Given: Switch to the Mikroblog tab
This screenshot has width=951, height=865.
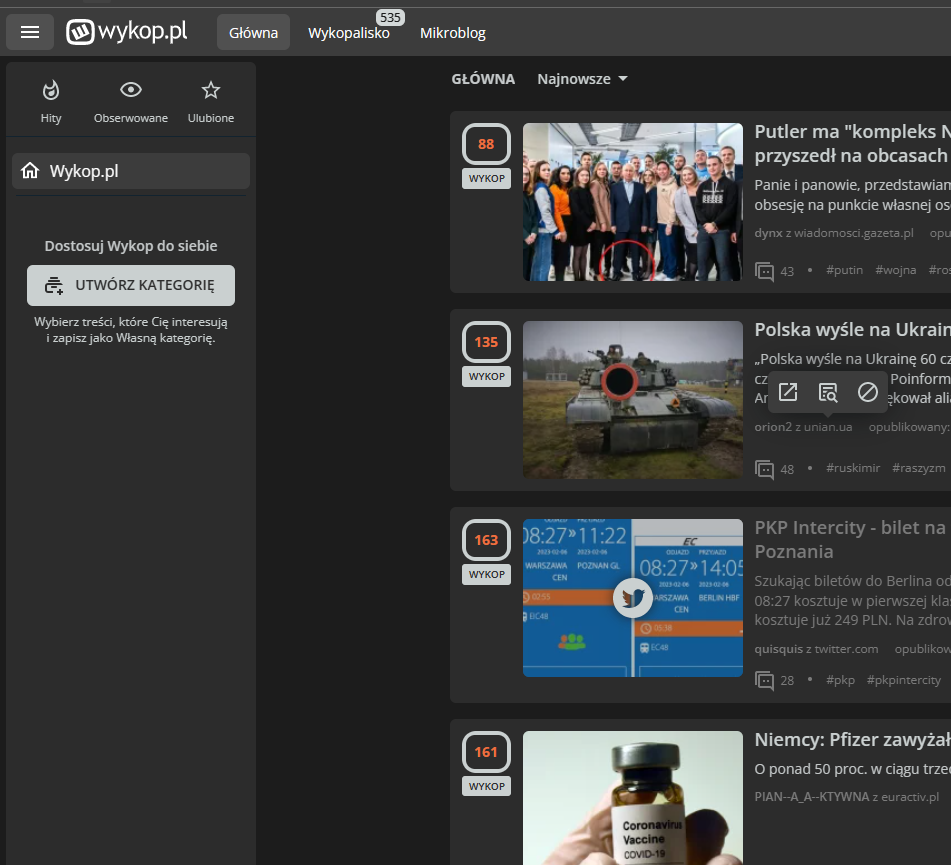Looking at the screenshot, I should [453, 33].
